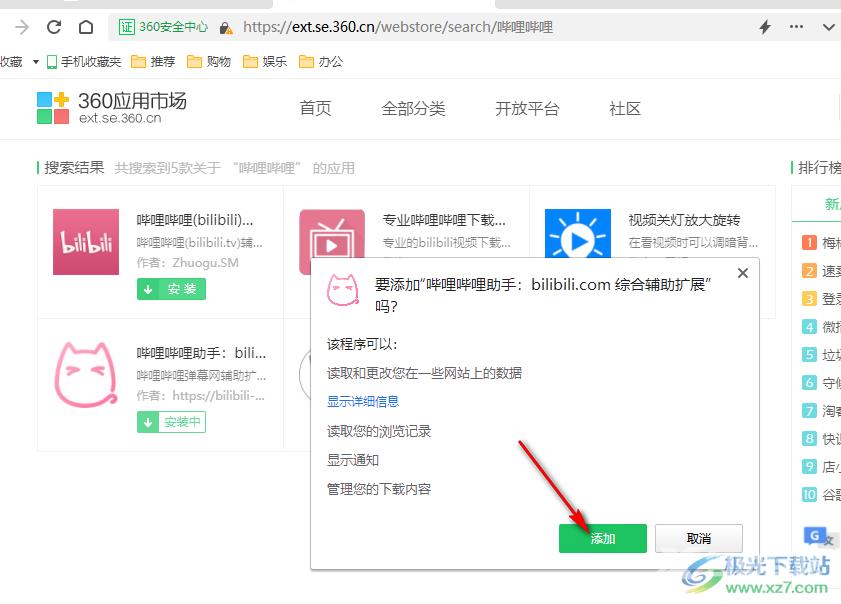Open 哔哩哔哩助手: bili... app title

(x=201, y=353)
